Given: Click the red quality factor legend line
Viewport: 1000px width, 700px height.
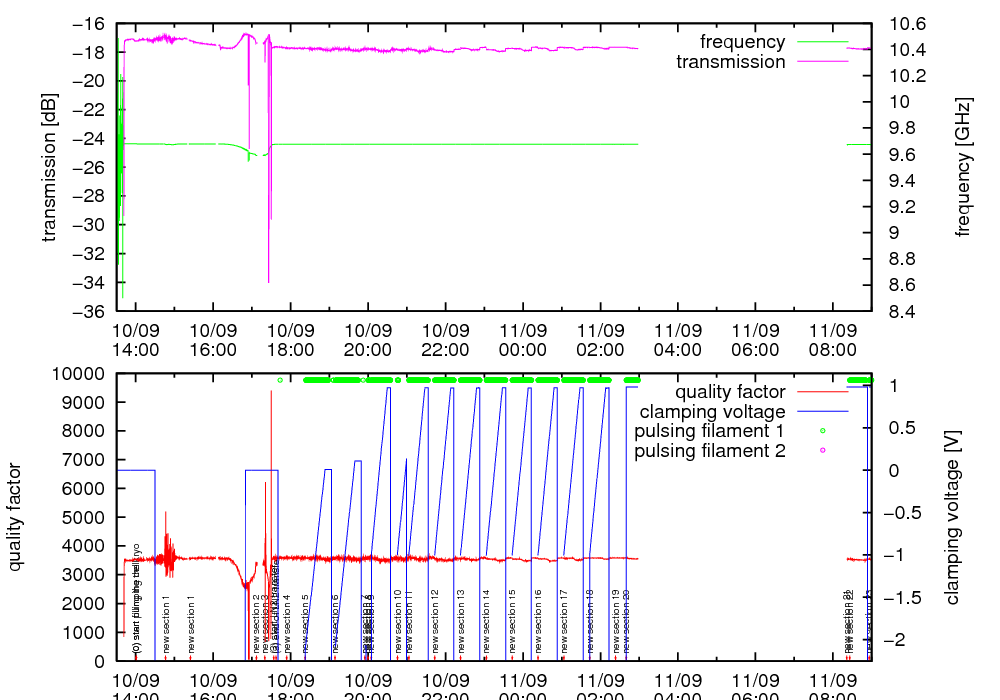Looking at the screenshot, I should 821,392.
